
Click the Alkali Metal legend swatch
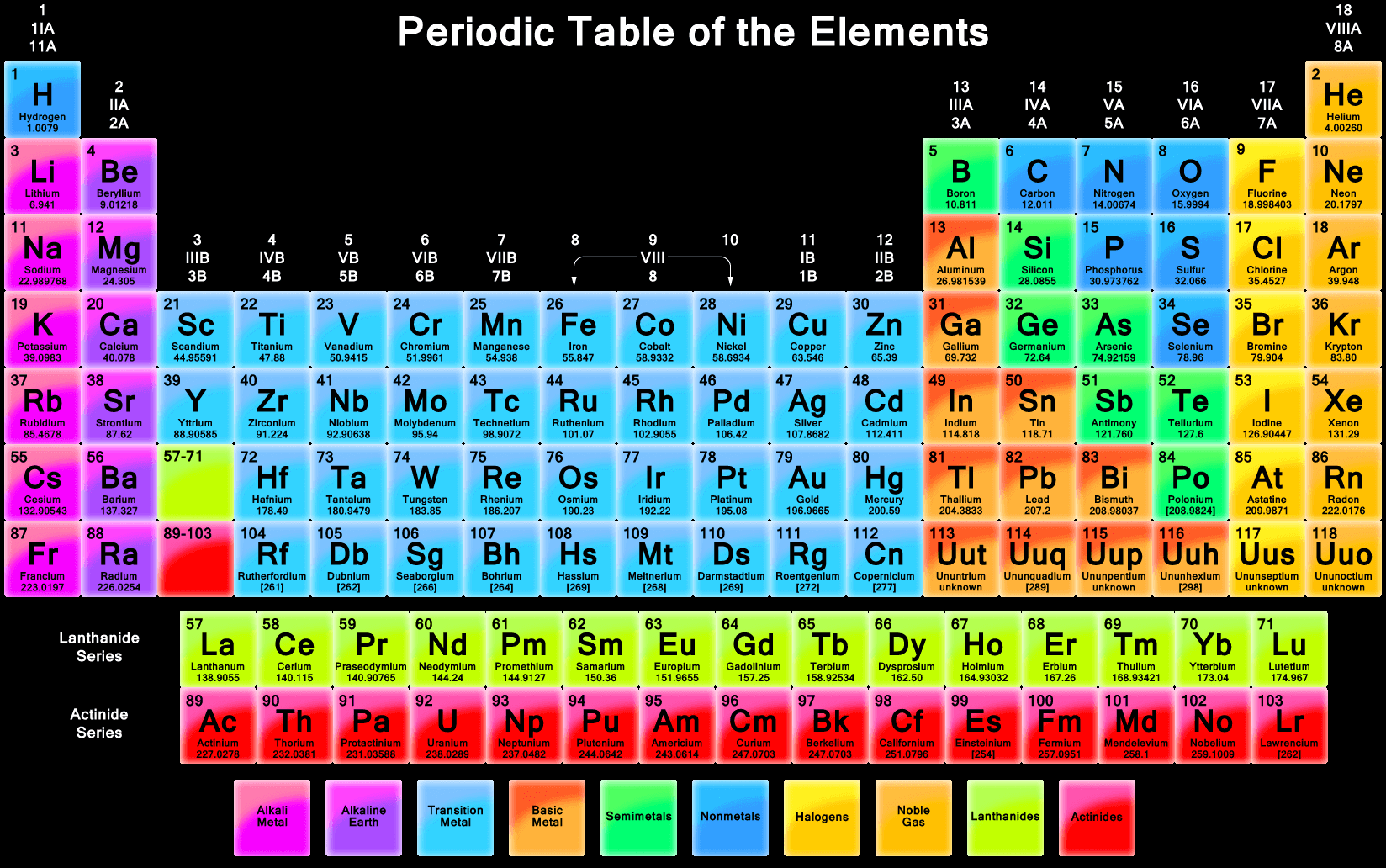point(272,818)
